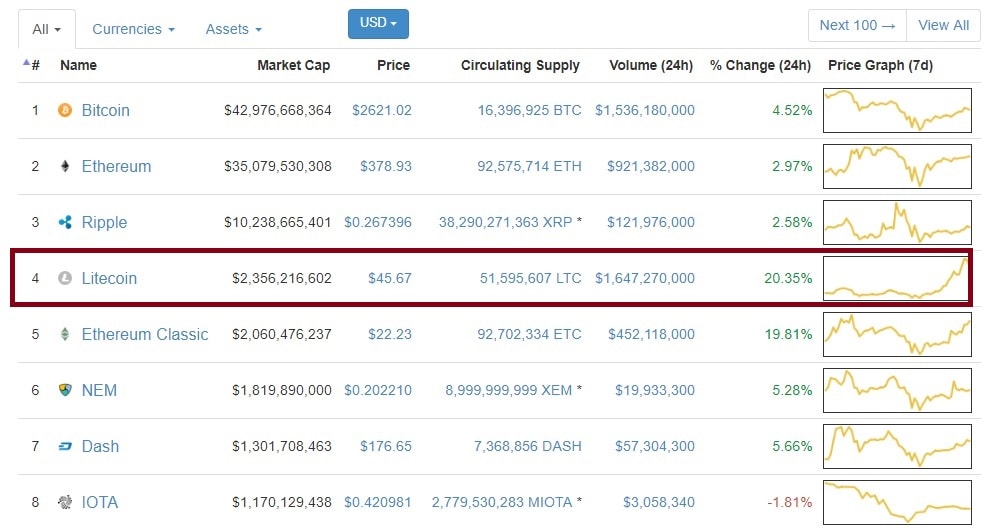Click the IOTA logo icon

coord(66,502)
